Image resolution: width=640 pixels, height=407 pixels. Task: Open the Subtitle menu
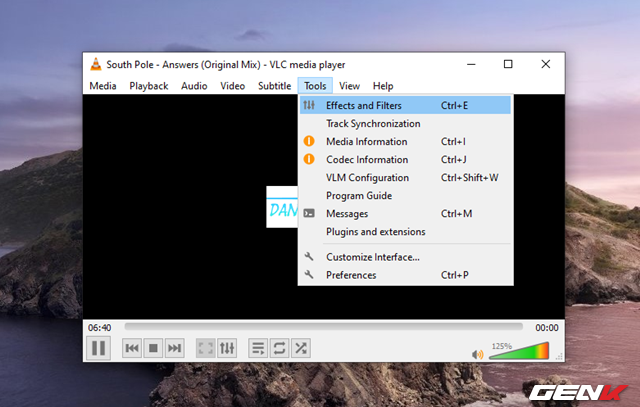click(x=274, y=86)
